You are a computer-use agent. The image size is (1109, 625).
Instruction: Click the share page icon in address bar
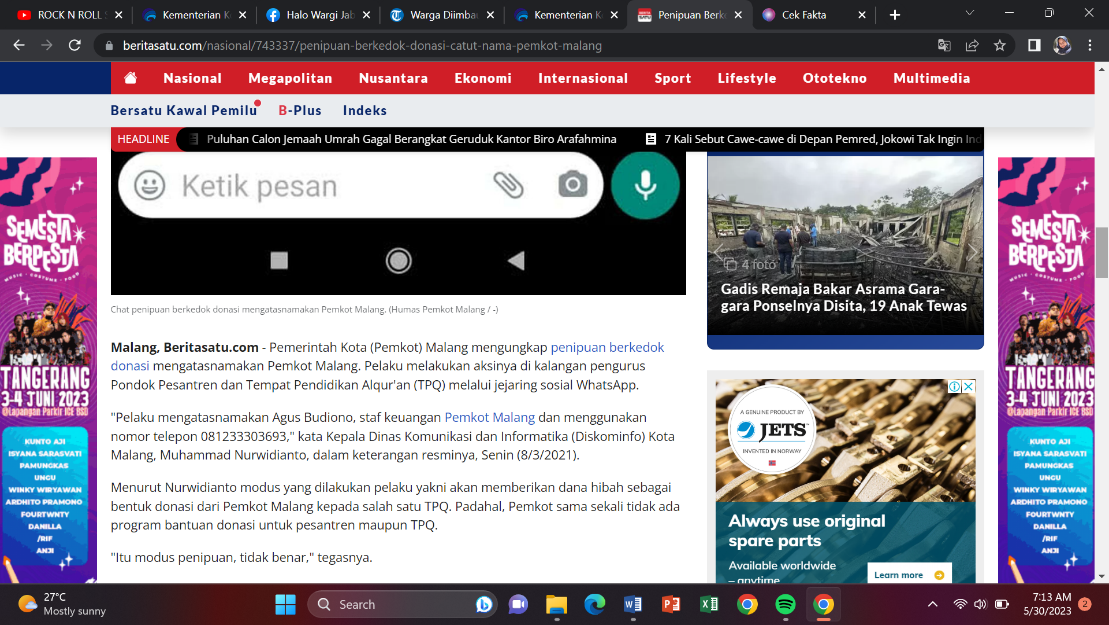[x=972, y=45]
